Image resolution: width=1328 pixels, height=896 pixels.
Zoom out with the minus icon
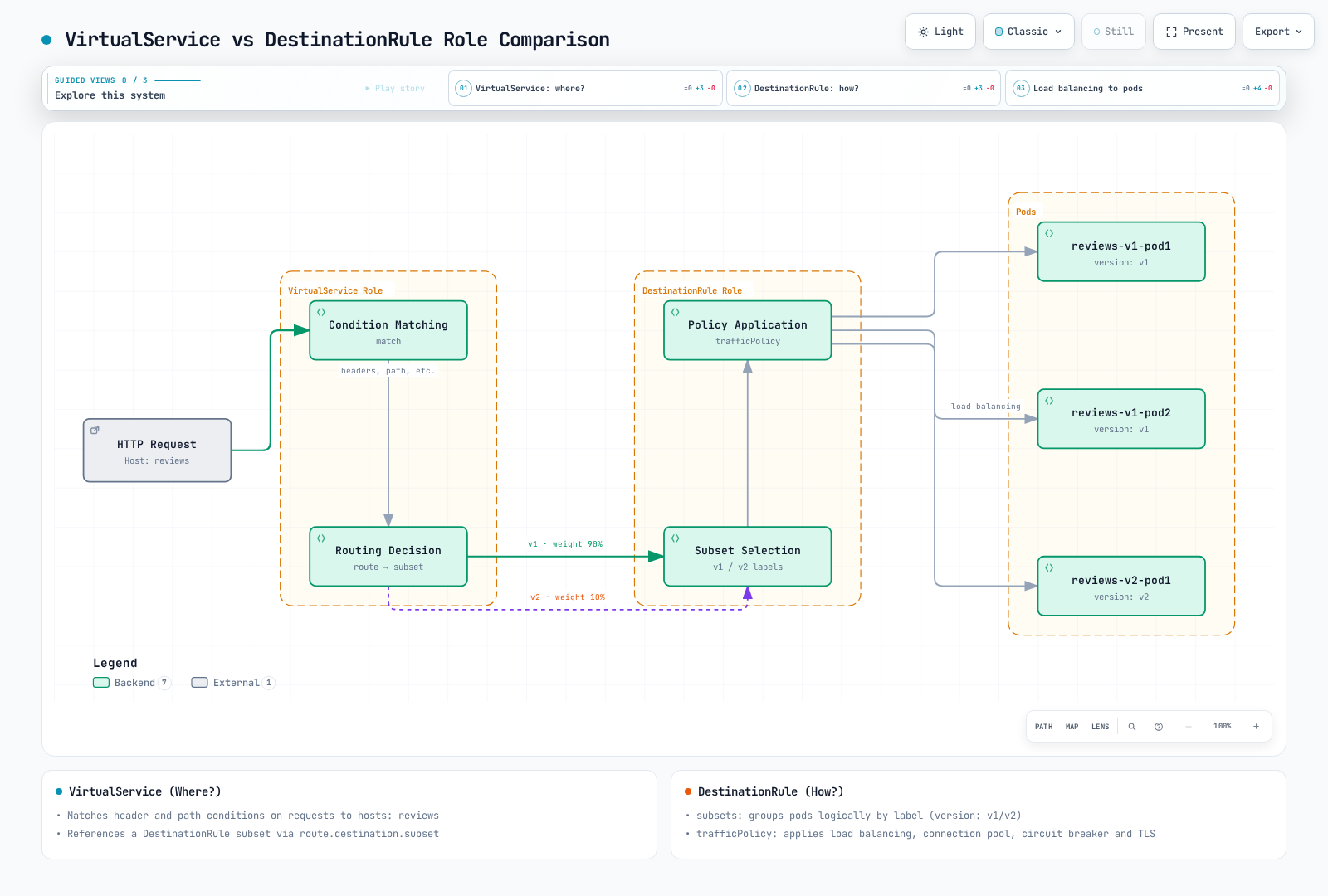[x=1189, y=727]
